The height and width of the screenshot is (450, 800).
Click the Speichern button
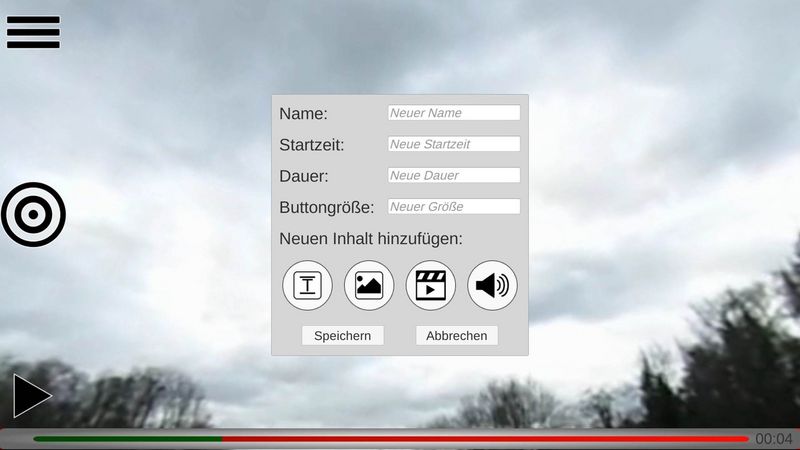pos(342,336)
